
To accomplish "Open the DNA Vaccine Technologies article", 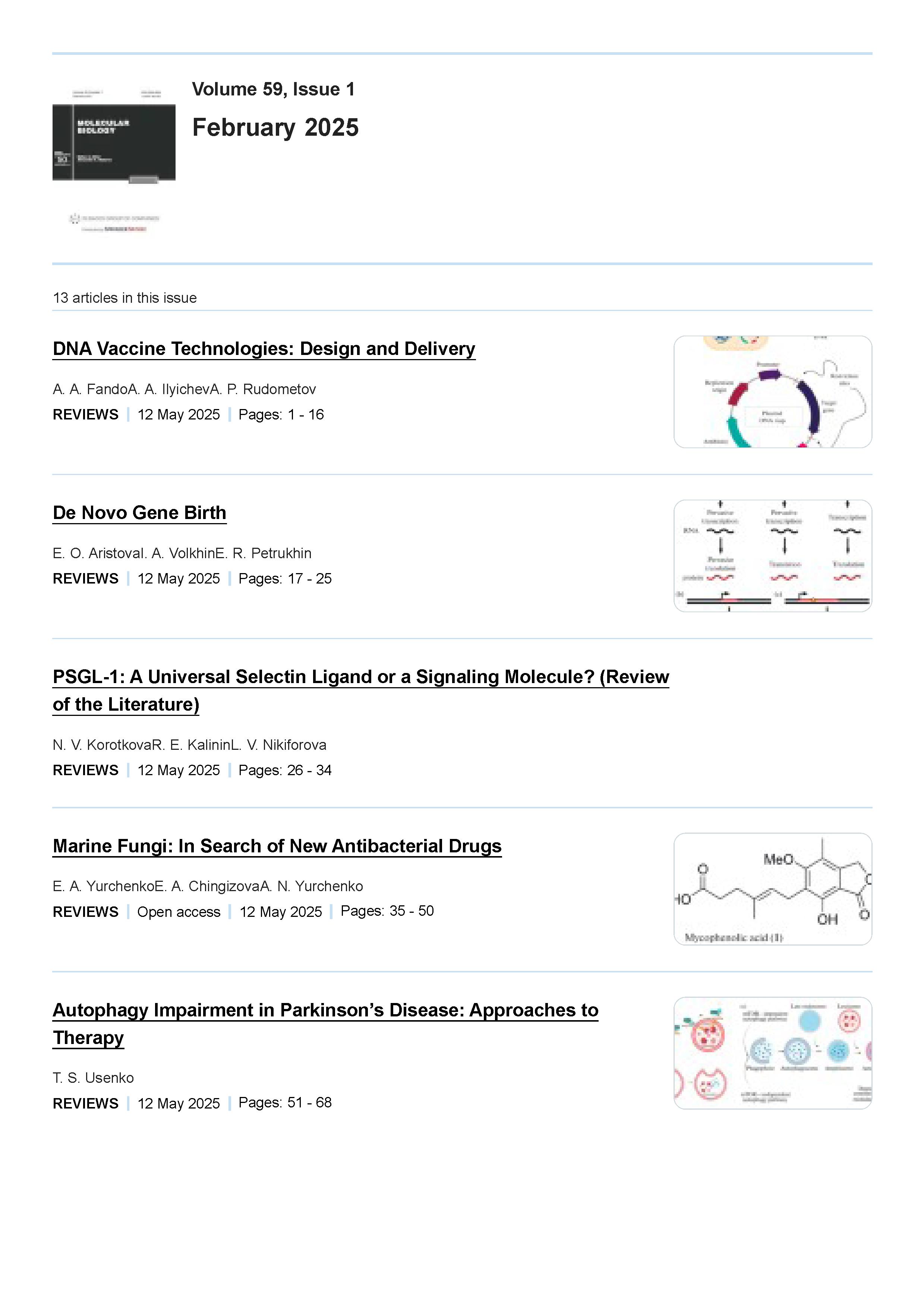I will tap(264, 349).
